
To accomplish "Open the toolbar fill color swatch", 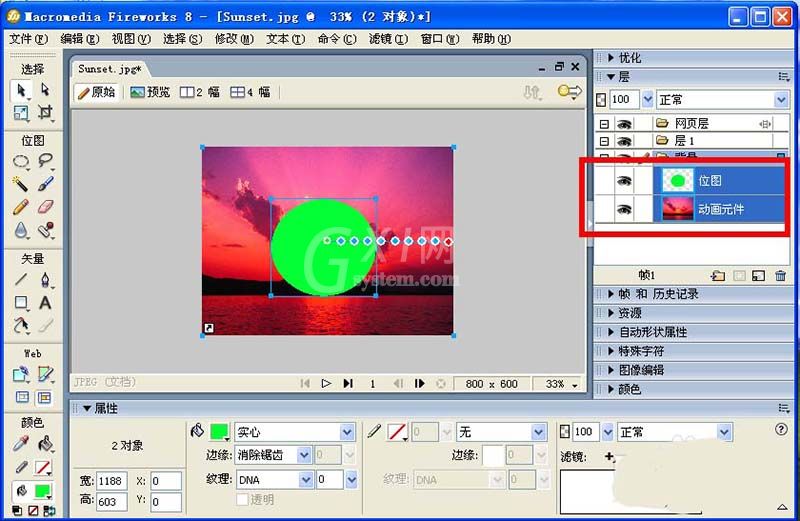I will [x=42, y=491].
